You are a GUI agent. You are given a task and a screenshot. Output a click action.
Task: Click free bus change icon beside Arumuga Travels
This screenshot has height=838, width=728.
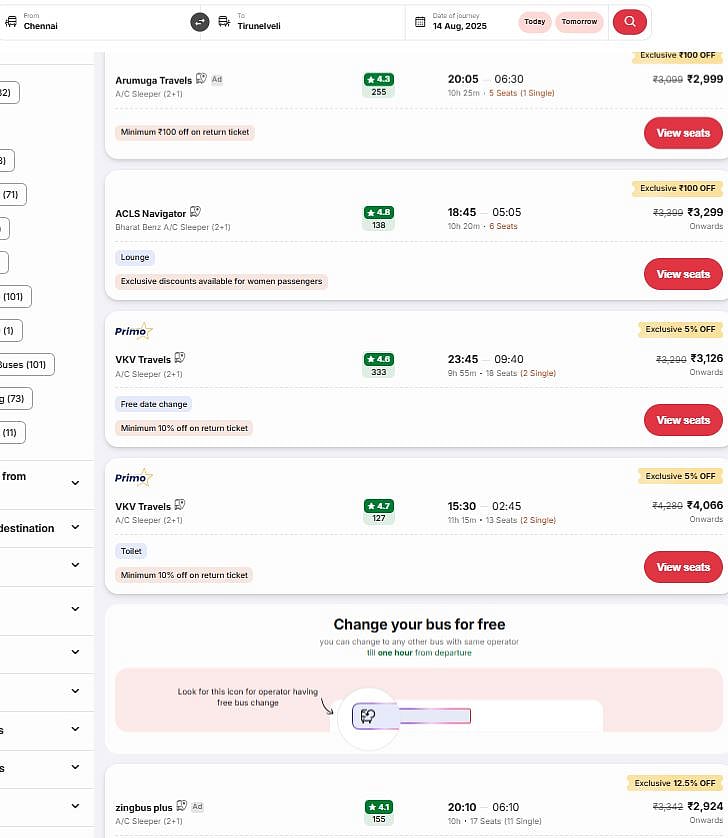click(201, 78)
